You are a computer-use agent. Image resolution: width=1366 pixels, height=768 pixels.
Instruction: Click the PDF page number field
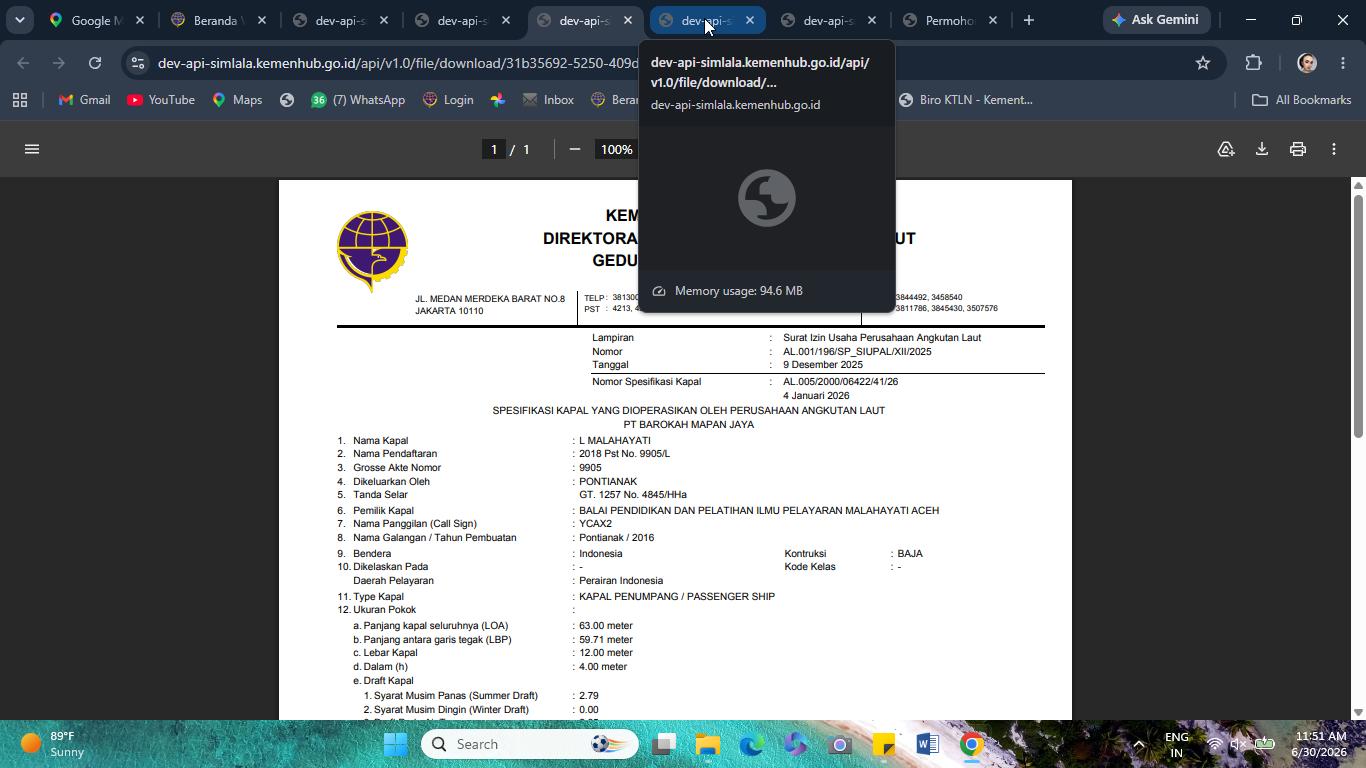[x=493, y=149]
